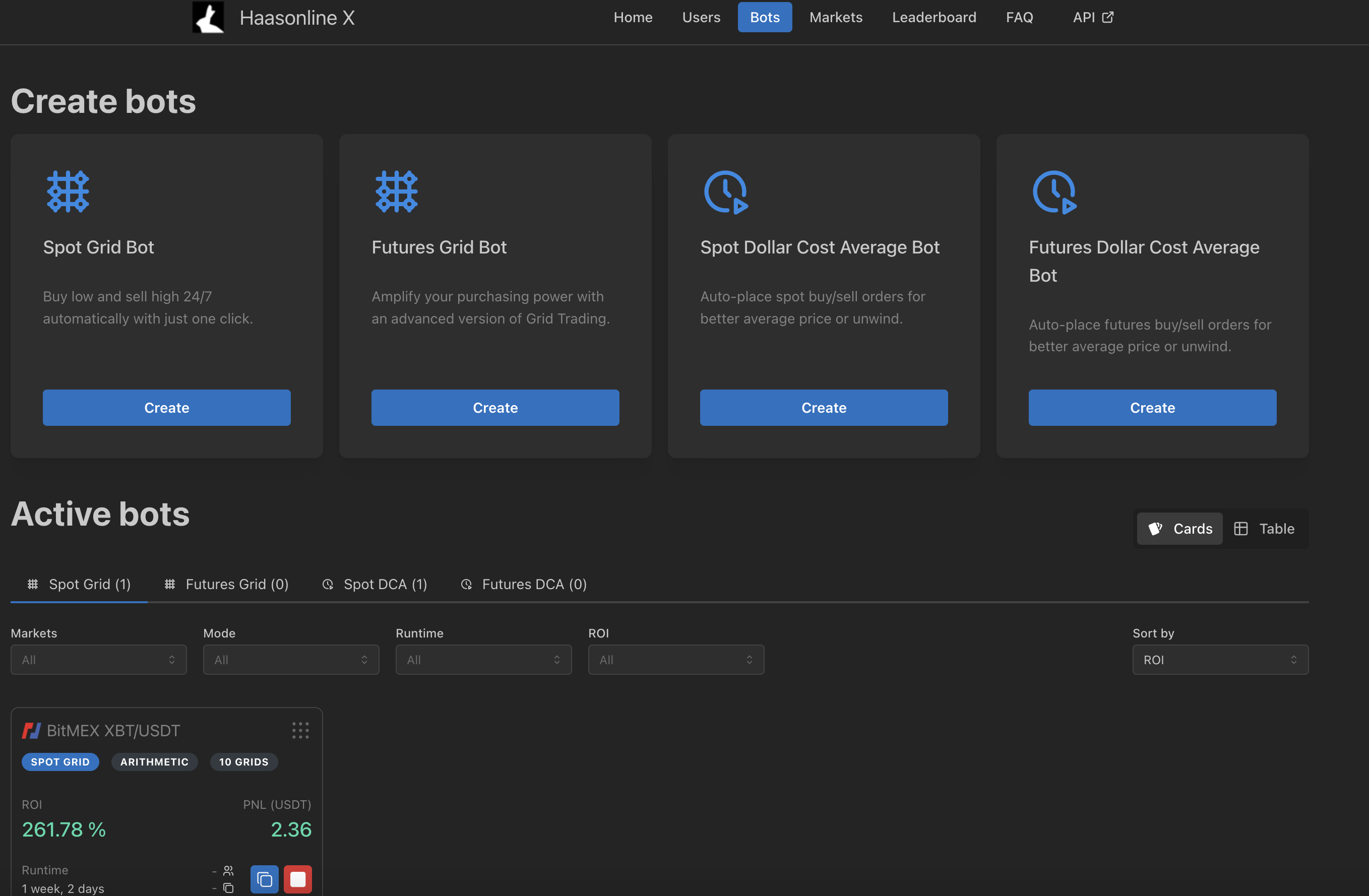Switch active bots view to Table
This screenshot has height=896, width=1369.
click(1265, 528)
